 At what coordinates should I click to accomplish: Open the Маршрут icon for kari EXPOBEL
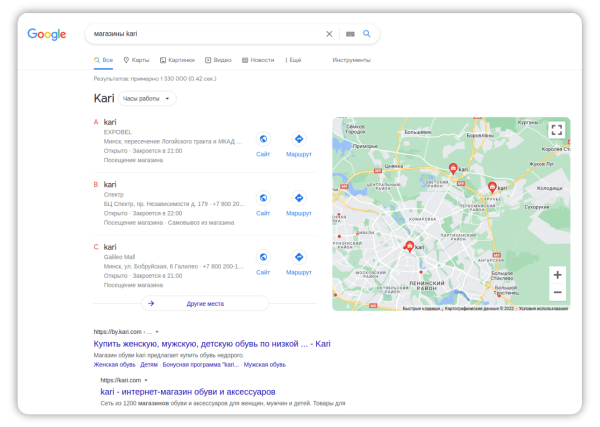(x=299, y=139)
